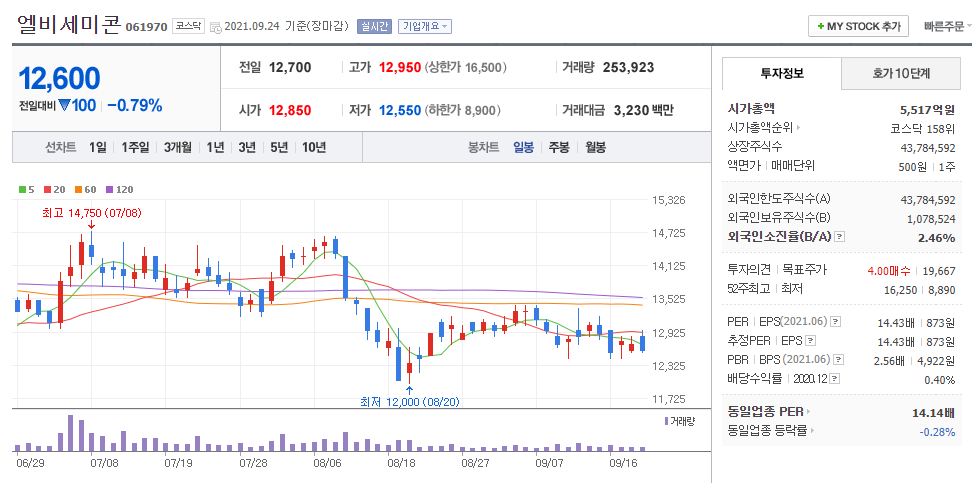Screen dimensions: 975x483
Task: Click the 동일업종 등락률 value -0.28%
Action: click(938, 431)
